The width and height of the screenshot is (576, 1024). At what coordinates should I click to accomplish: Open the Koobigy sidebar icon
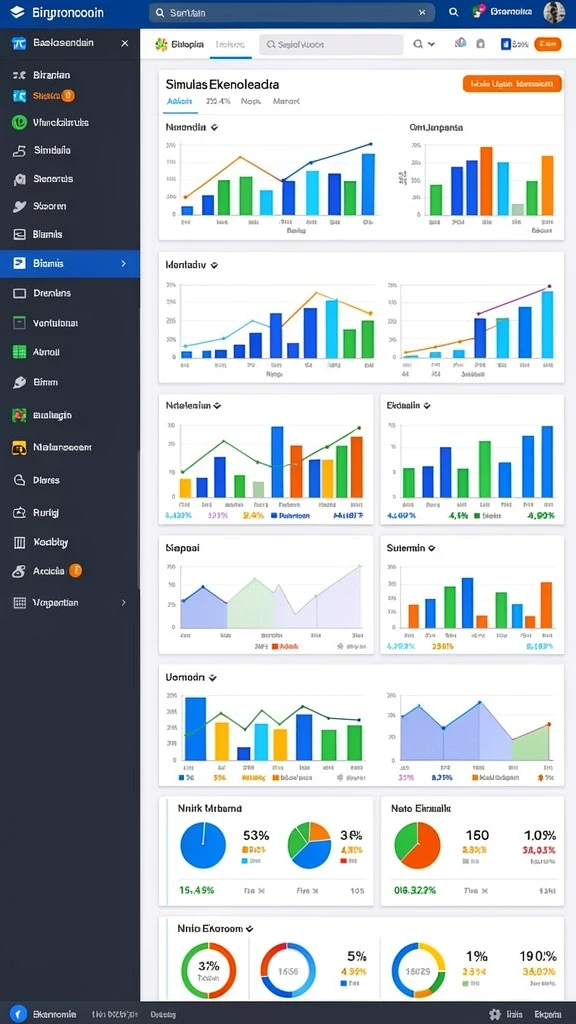[x=20, y=542]
